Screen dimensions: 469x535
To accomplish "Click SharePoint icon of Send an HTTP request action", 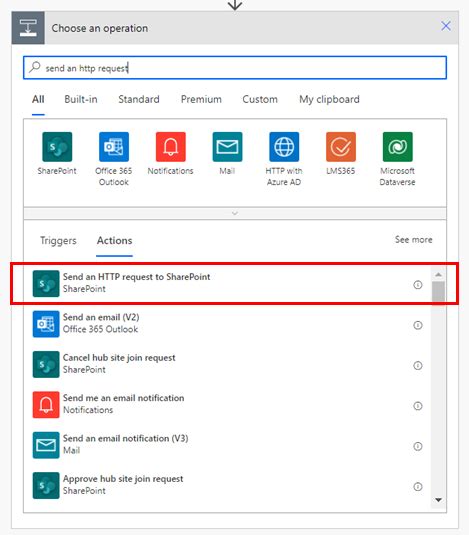I will (46, 284).
